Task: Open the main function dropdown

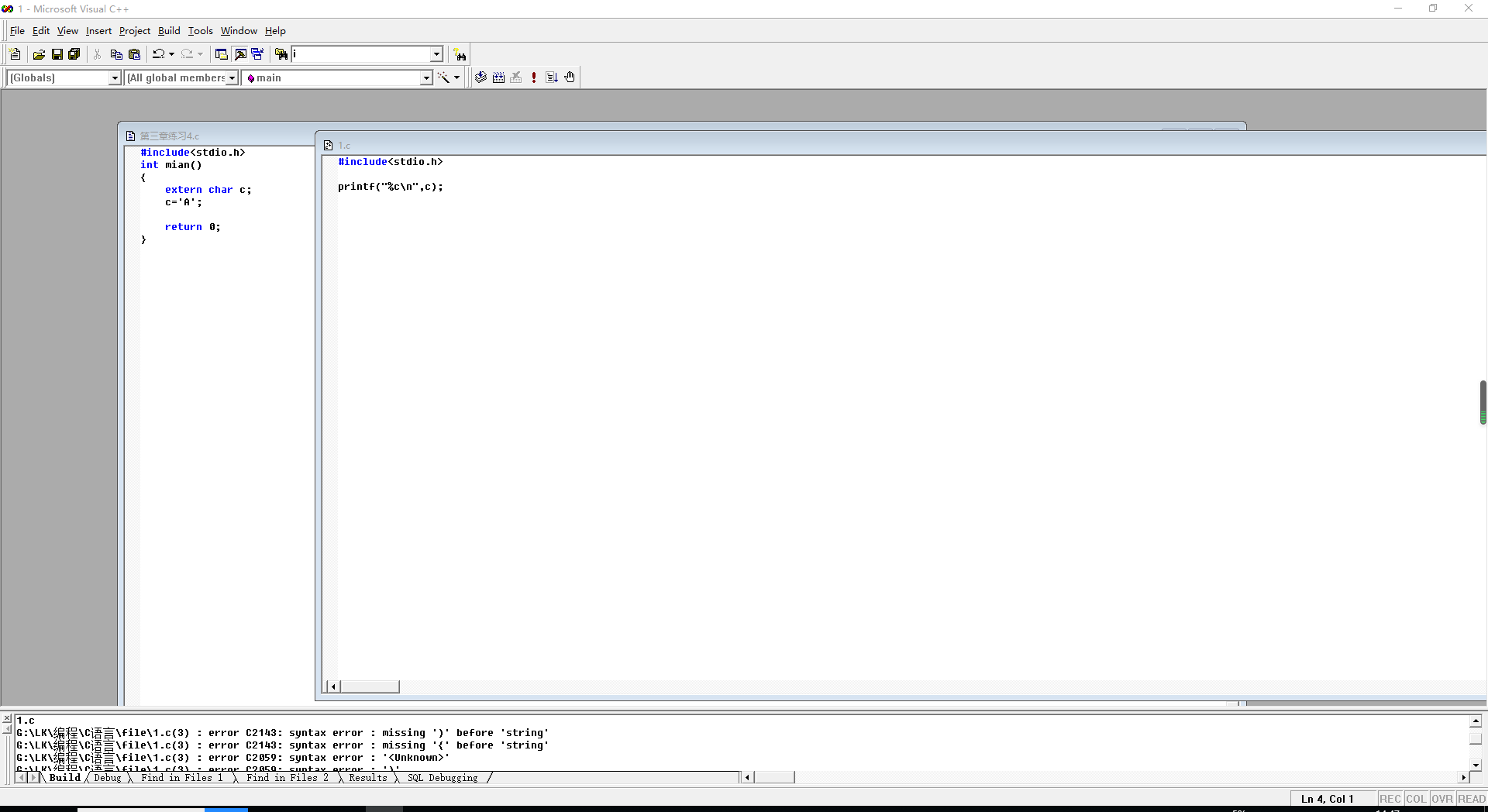Action: pos(425,77)
